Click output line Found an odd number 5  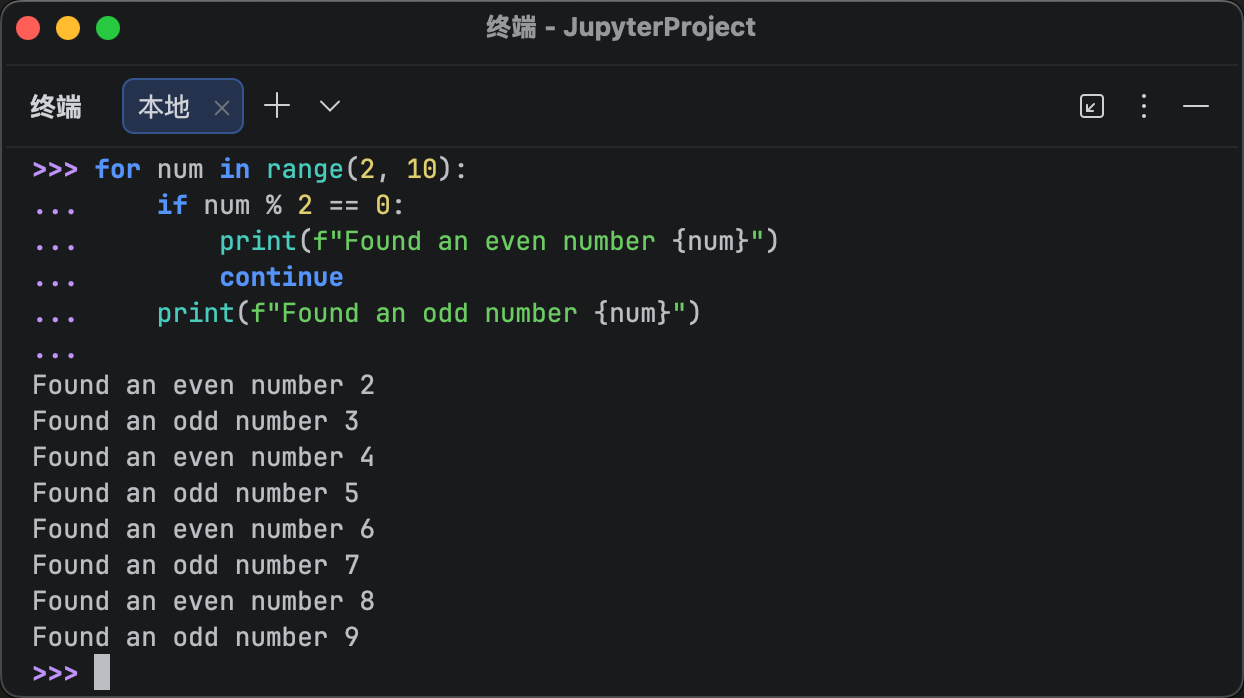[x=195, y=493]
